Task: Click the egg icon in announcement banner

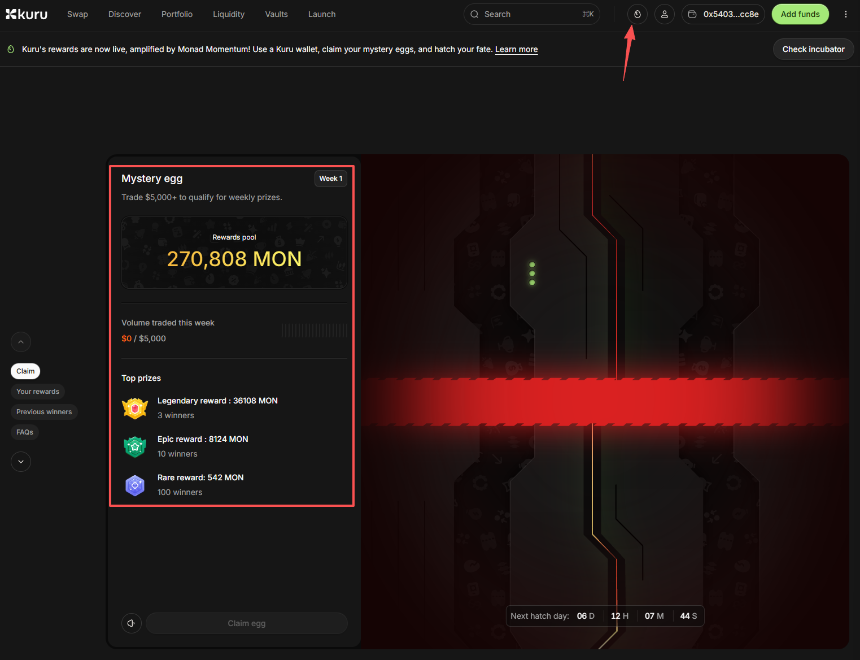Action: [x=10, y=49]
